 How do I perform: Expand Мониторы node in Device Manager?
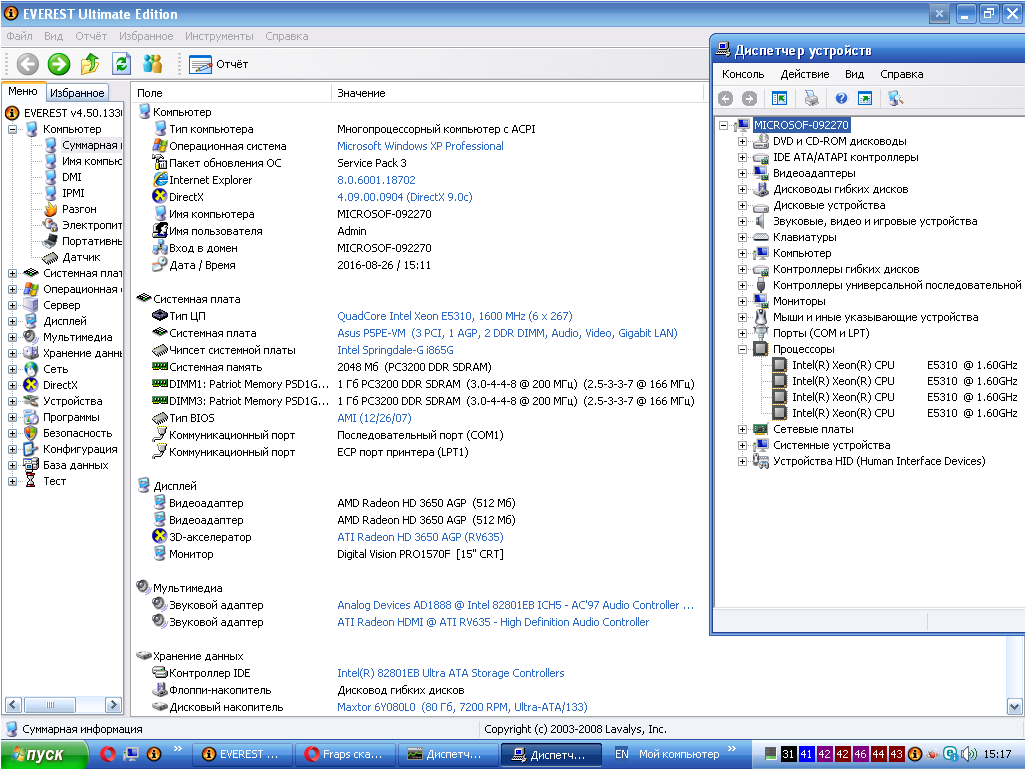pos(743,302)
